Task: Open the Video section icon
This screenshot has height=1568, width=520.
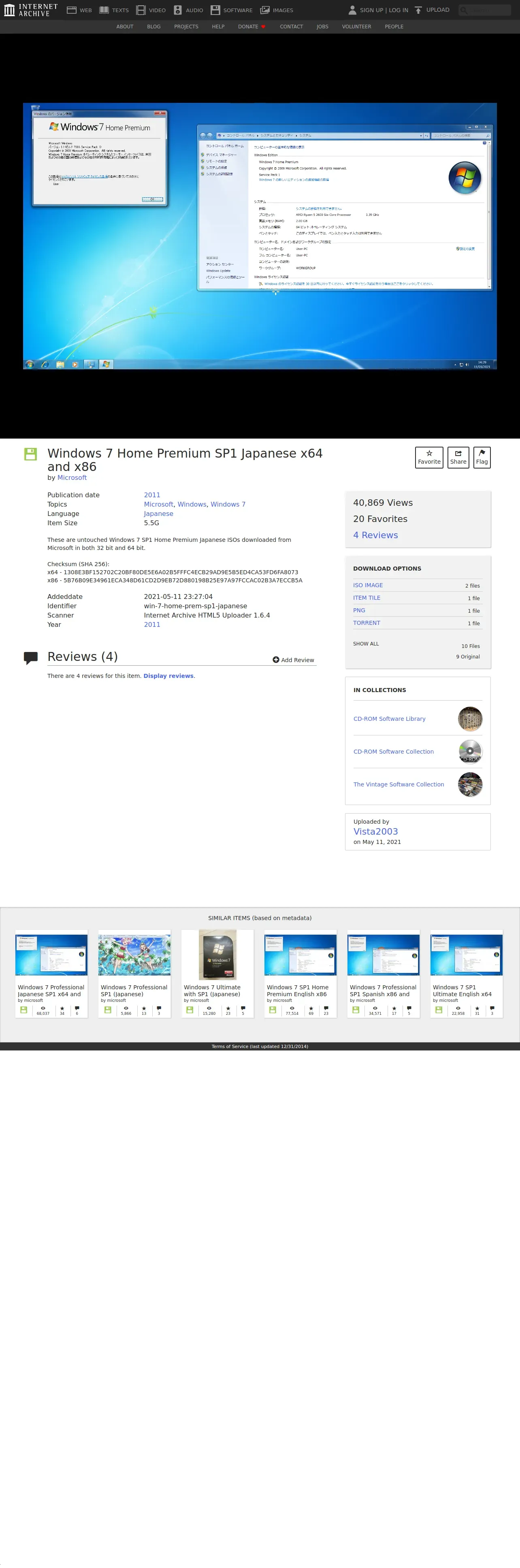Action: [x=141, y=10]
